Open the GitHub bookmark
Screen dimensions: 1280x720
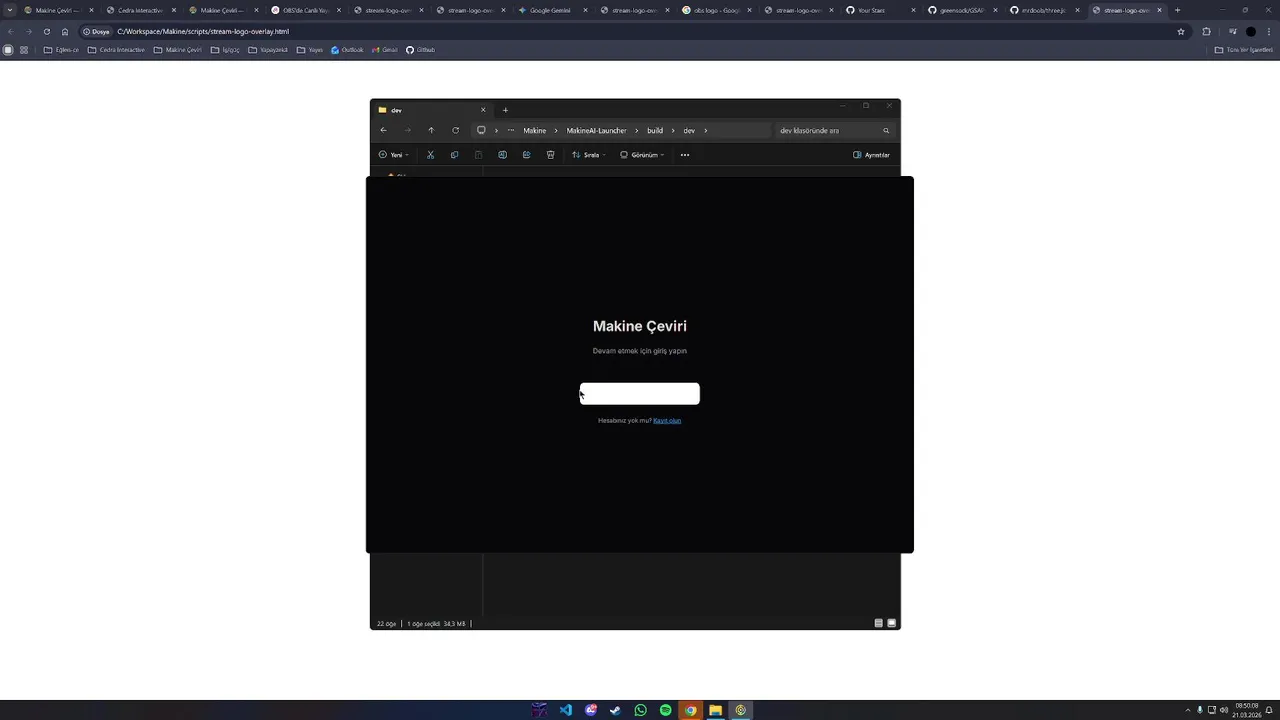[x=420, y=50]
